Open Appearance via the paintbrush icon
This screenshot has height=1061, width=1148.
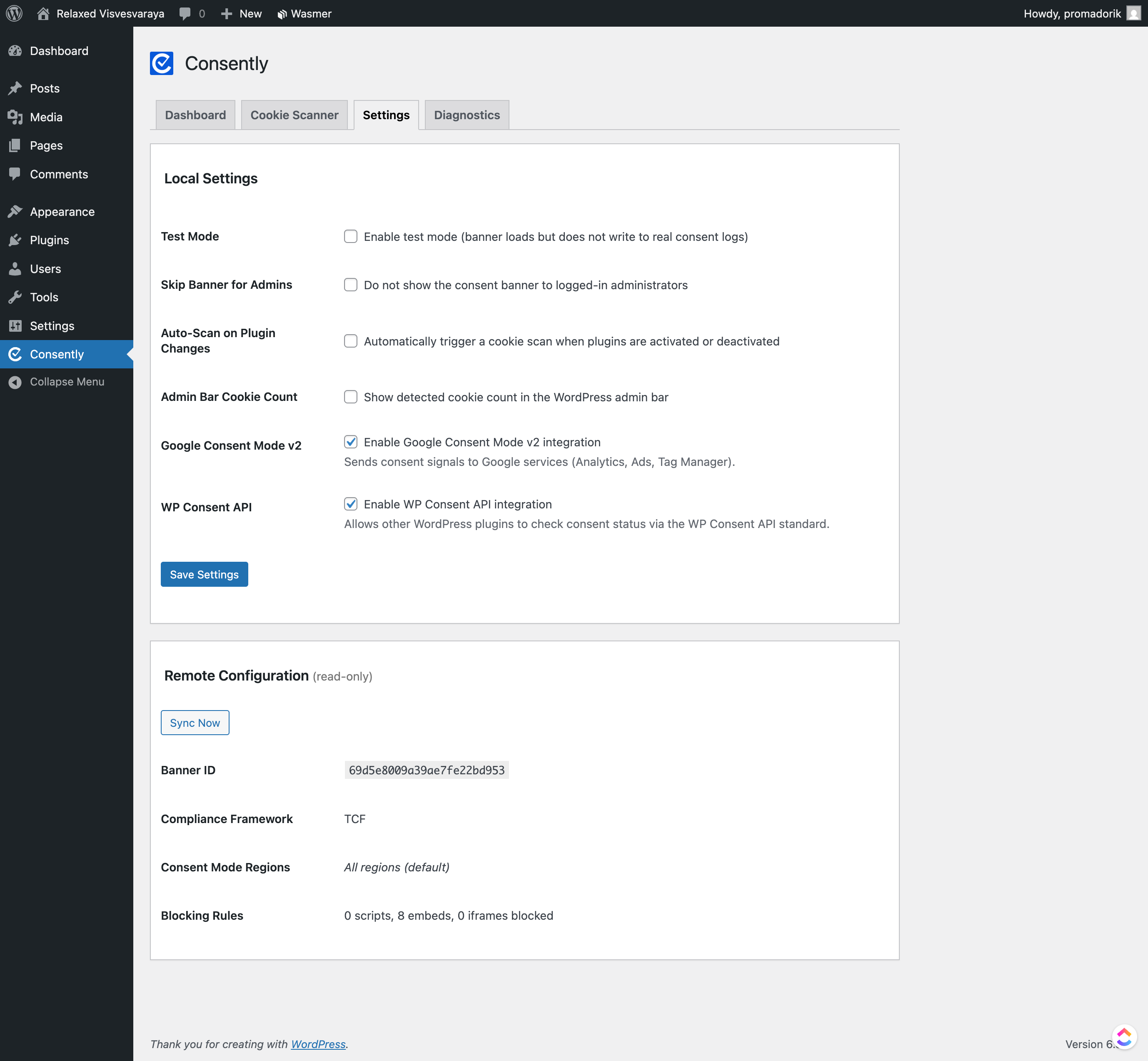[x=15, y=211]
